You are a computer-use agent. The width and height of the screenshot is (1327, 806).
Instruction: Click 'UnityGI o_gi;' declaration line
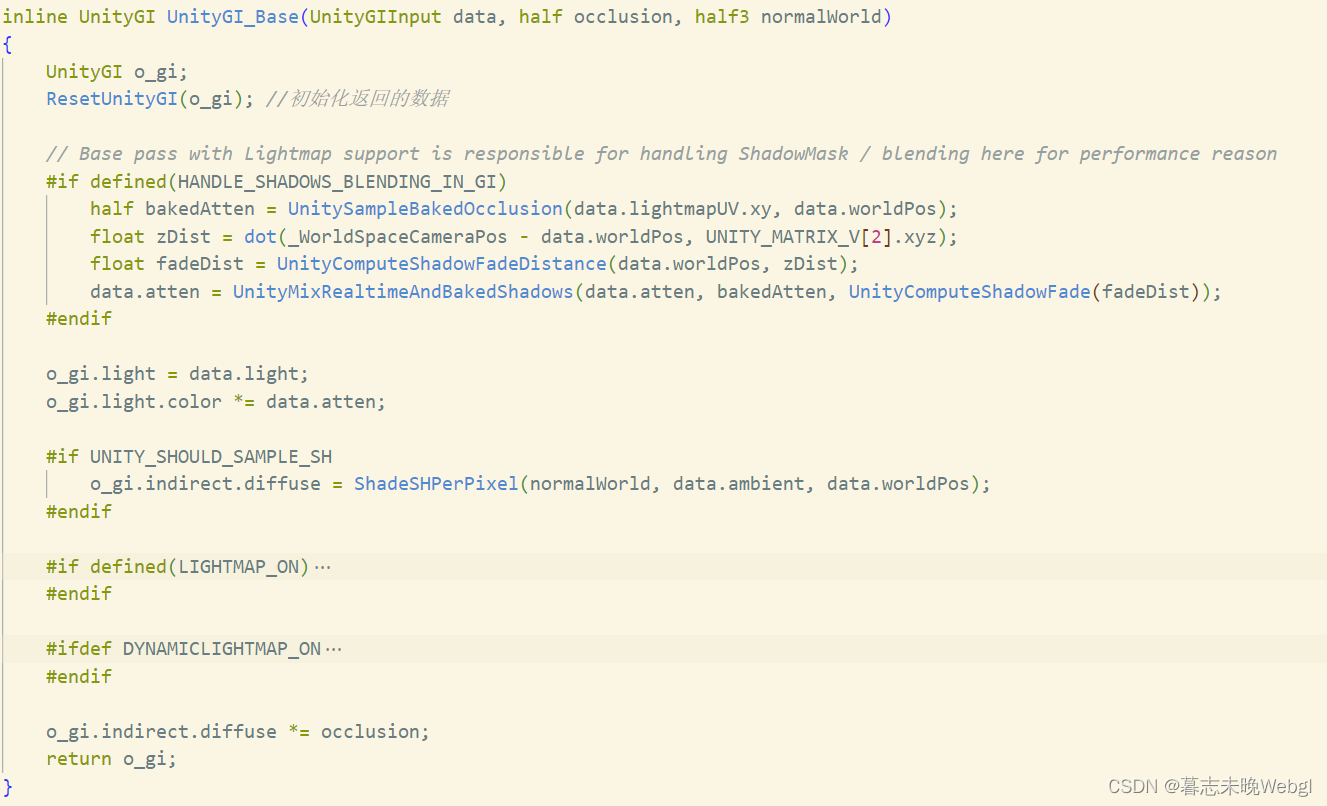117,71
